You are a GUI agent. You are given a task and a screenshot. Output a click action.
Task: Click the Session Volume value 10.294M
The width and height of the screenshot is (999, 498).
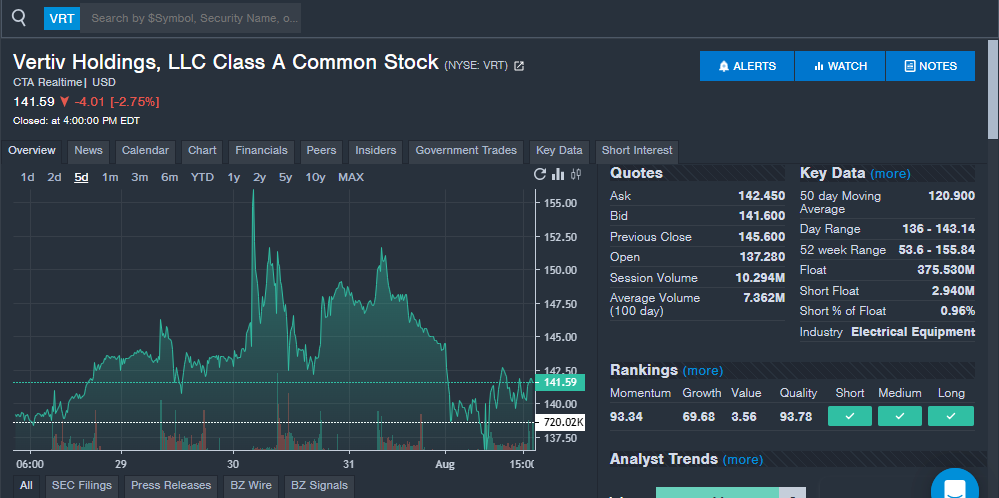[762, 278]
